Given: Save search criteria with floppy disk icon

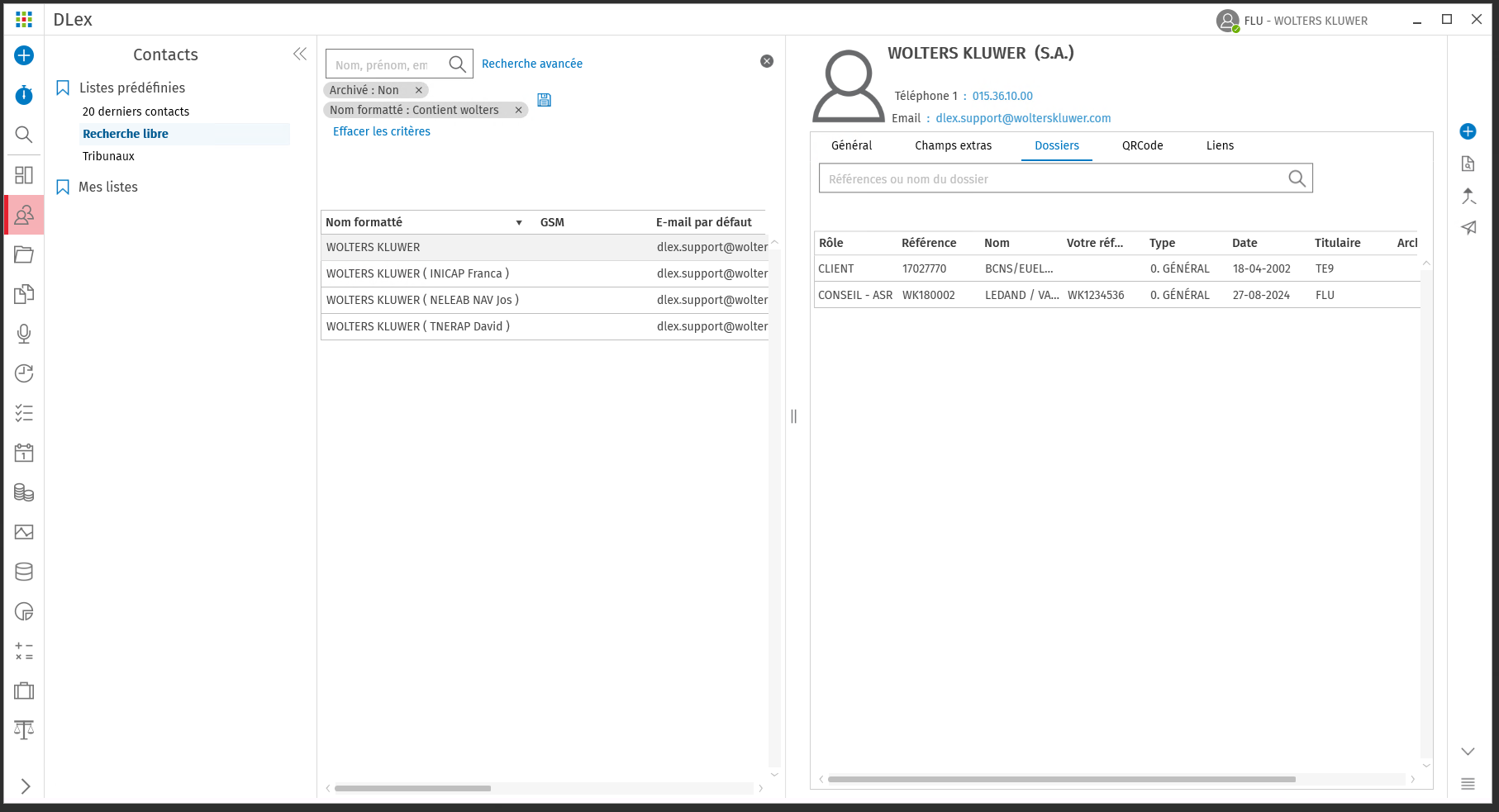Looking at the screenshot, I should click(544, 100).
